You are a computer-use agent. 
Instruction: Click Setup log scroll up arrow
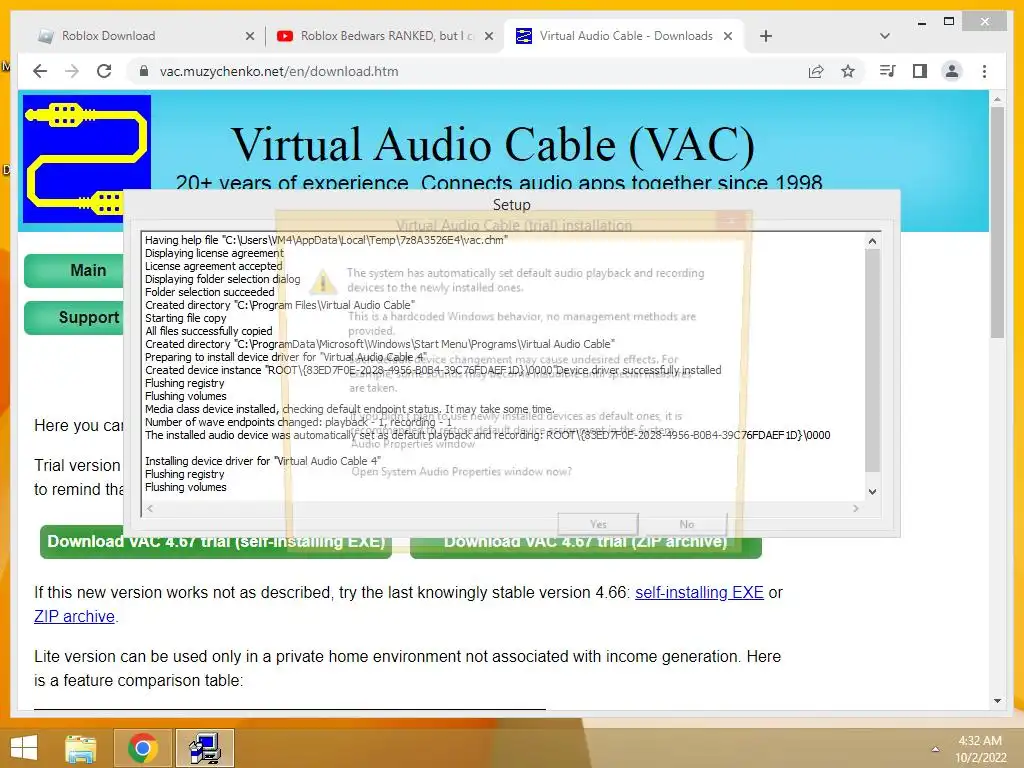tap(872, 241)
